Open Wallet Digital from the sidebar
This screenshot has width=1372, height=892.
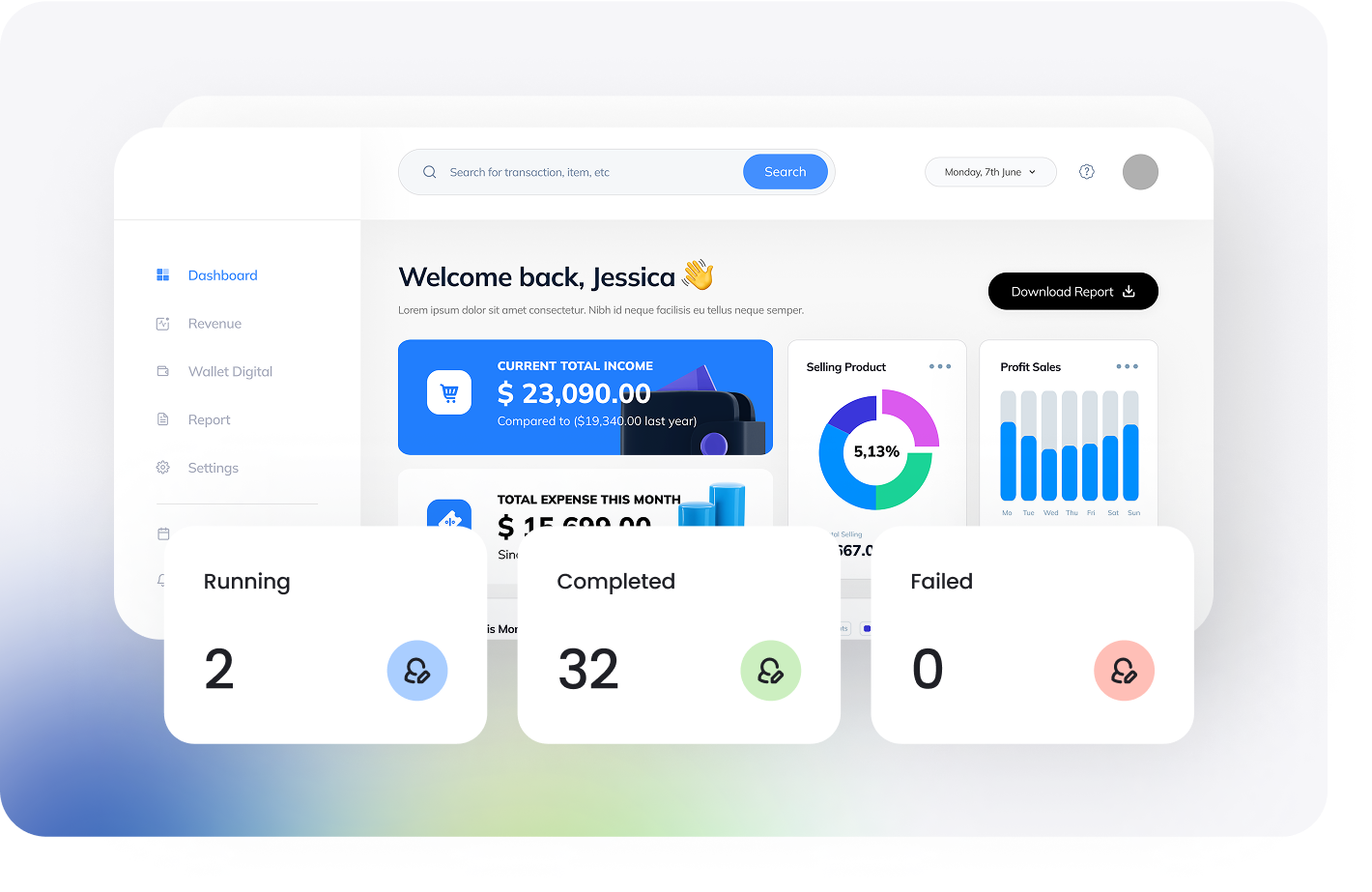pyautogui.click(x=230, y=372)
